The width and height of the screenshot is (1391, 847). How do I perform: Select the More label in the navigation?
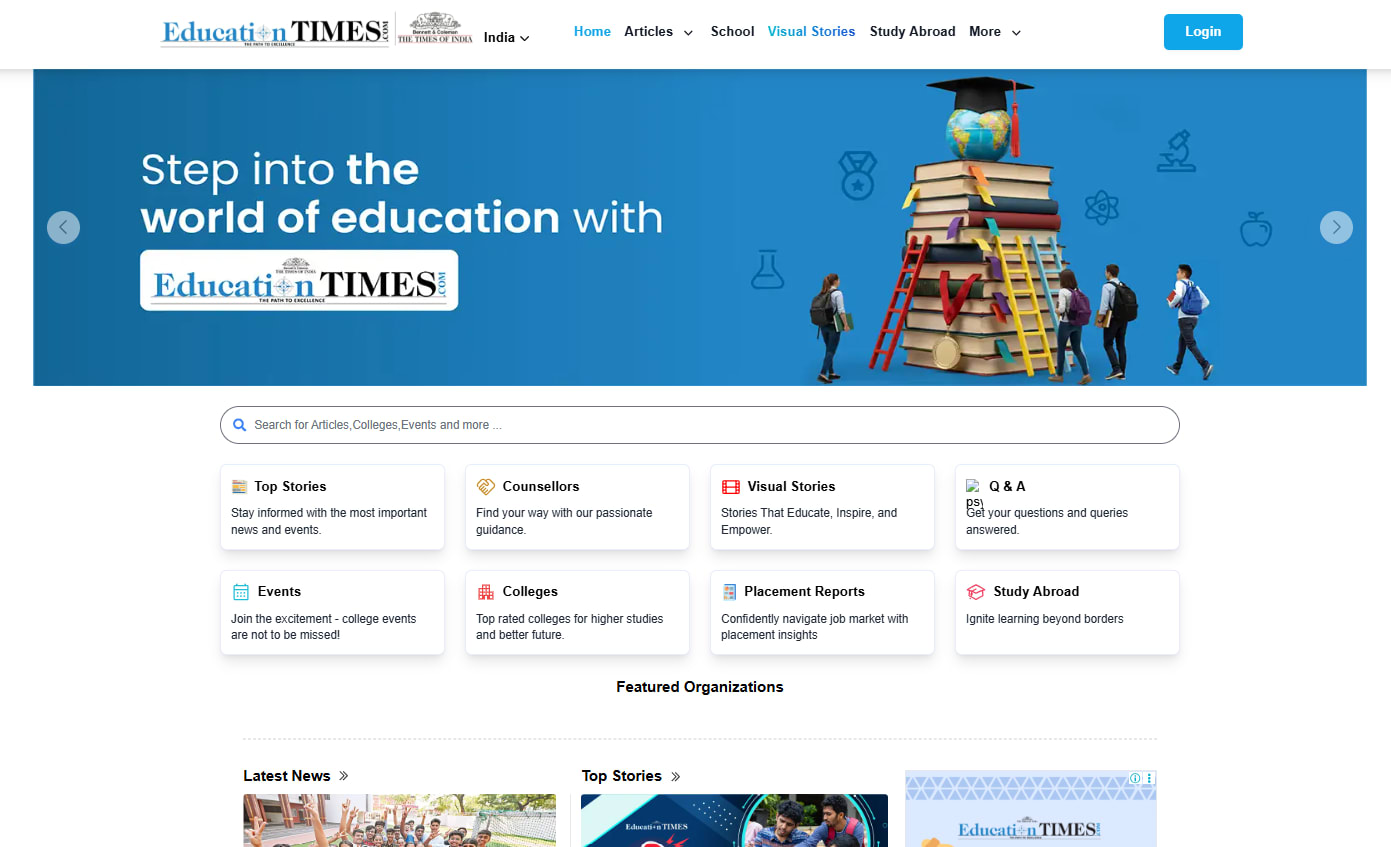(985, 32)
